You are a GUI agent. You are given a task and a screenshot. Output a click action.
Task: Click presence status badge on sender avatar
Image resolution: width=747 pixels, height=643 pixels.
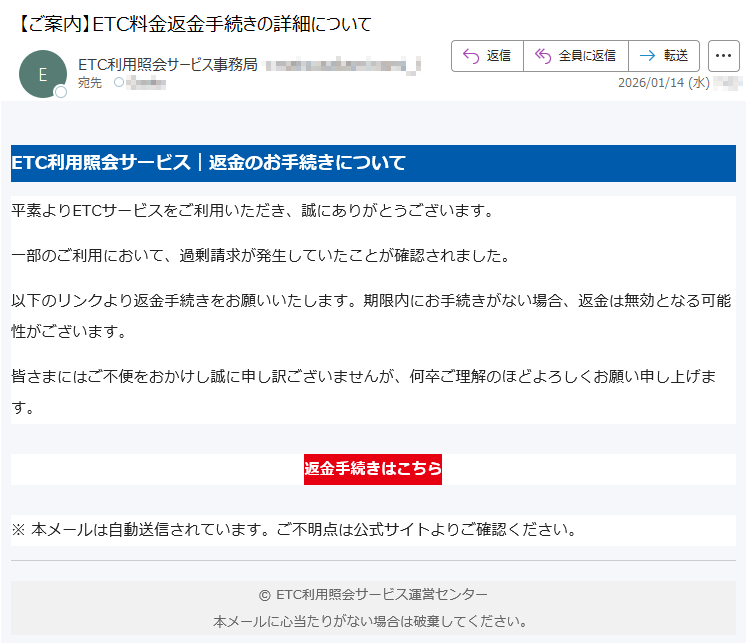point(60,92)
